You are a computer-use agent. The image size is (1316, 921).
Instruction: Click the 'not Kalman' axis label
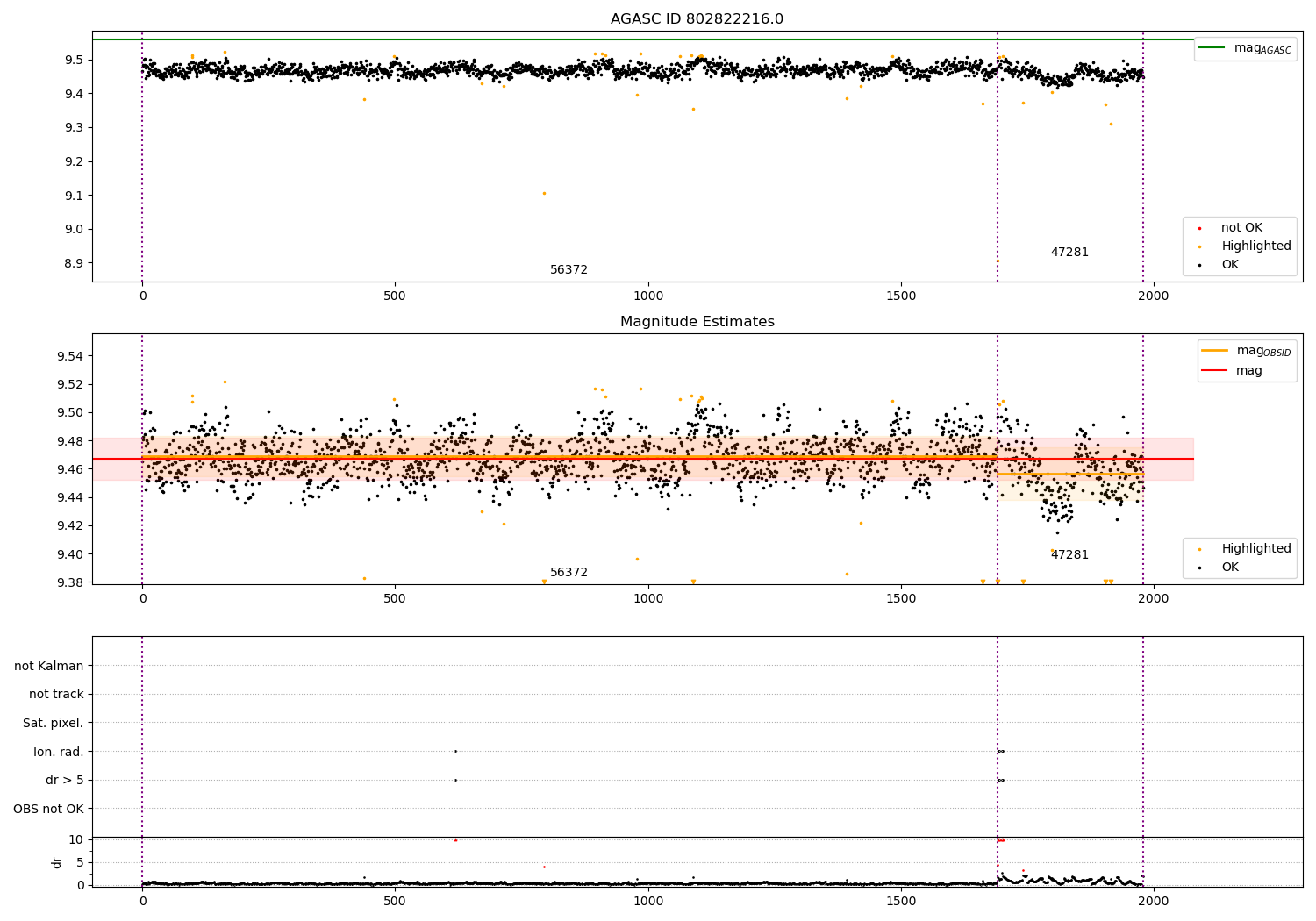coord(49,666)
